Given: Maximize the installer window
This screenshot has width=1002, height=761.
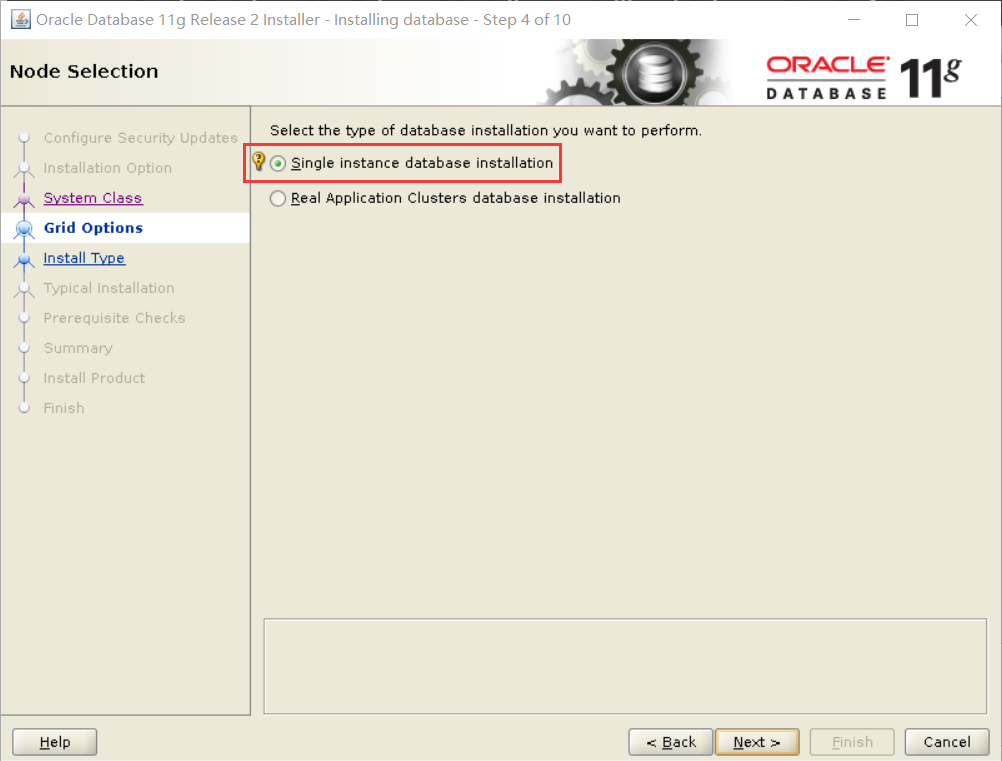Looking at the screenshot, I should [x=912, y=20].
